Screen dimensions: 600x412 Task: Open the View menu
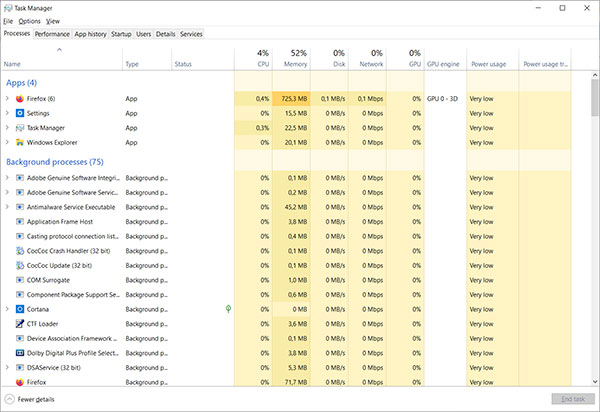pos(53,21)
